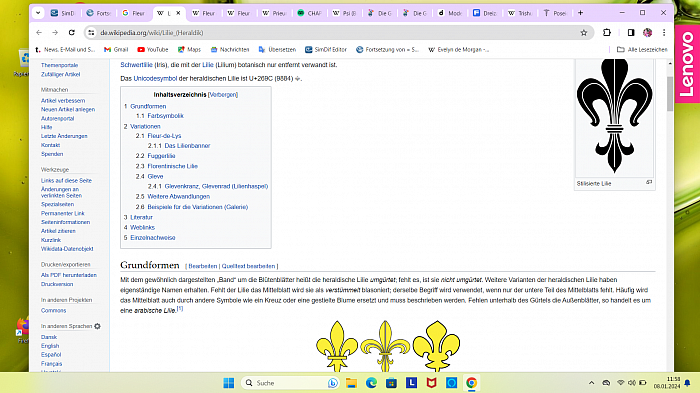Image resolution: width=700 pixels, height=393 pixels.
Task: Open Wi-Fi network icon in tray
Action: [621, 383]
